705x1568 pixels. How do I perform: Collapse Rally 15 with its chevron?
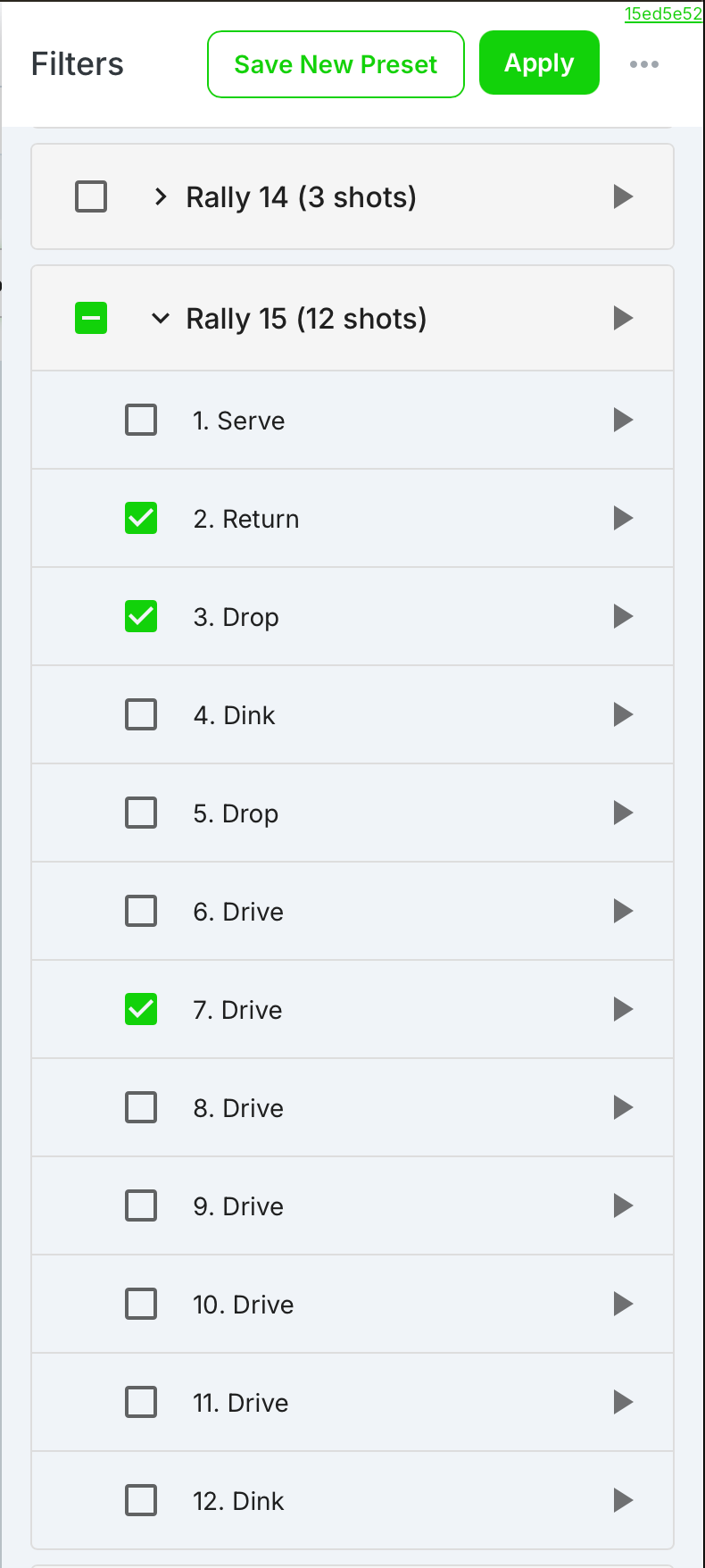pyautogui.click(x=161, y=318)
